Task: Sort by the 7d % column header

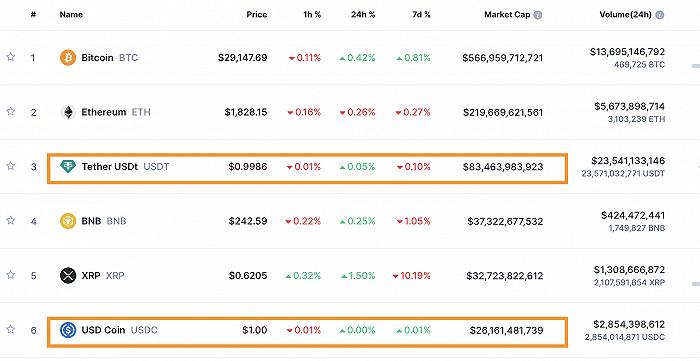Action: click(420, 14)
